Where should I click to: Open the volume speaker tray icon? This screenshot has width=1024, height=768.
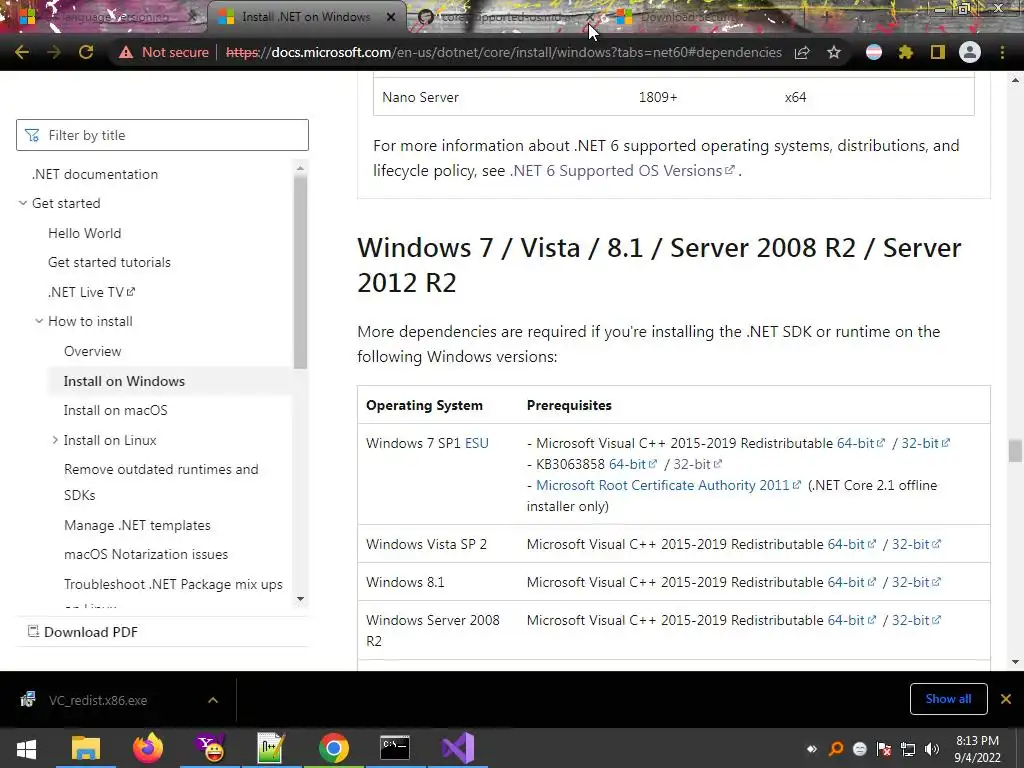pyautogui.click(x=932, y=749)
